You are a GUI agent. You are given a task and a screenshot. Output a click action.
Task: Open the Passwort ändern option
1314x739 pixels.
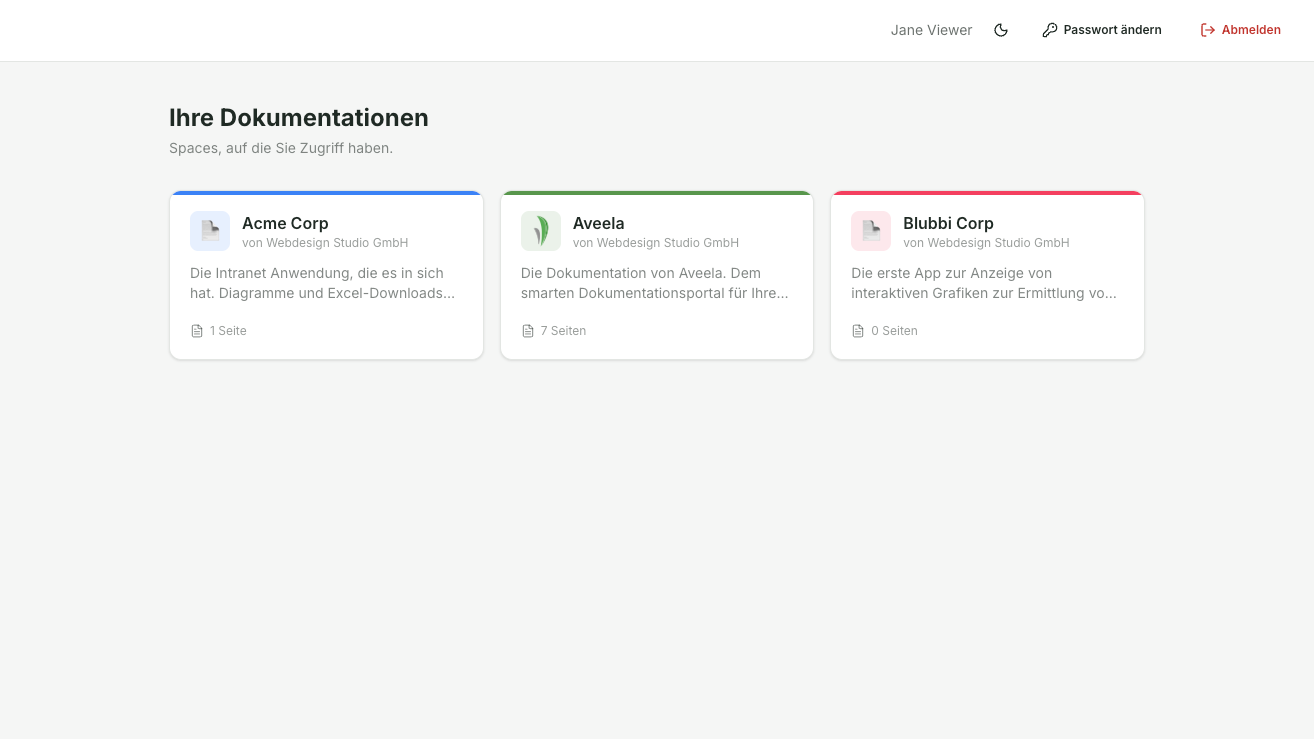click(1101, 30)
